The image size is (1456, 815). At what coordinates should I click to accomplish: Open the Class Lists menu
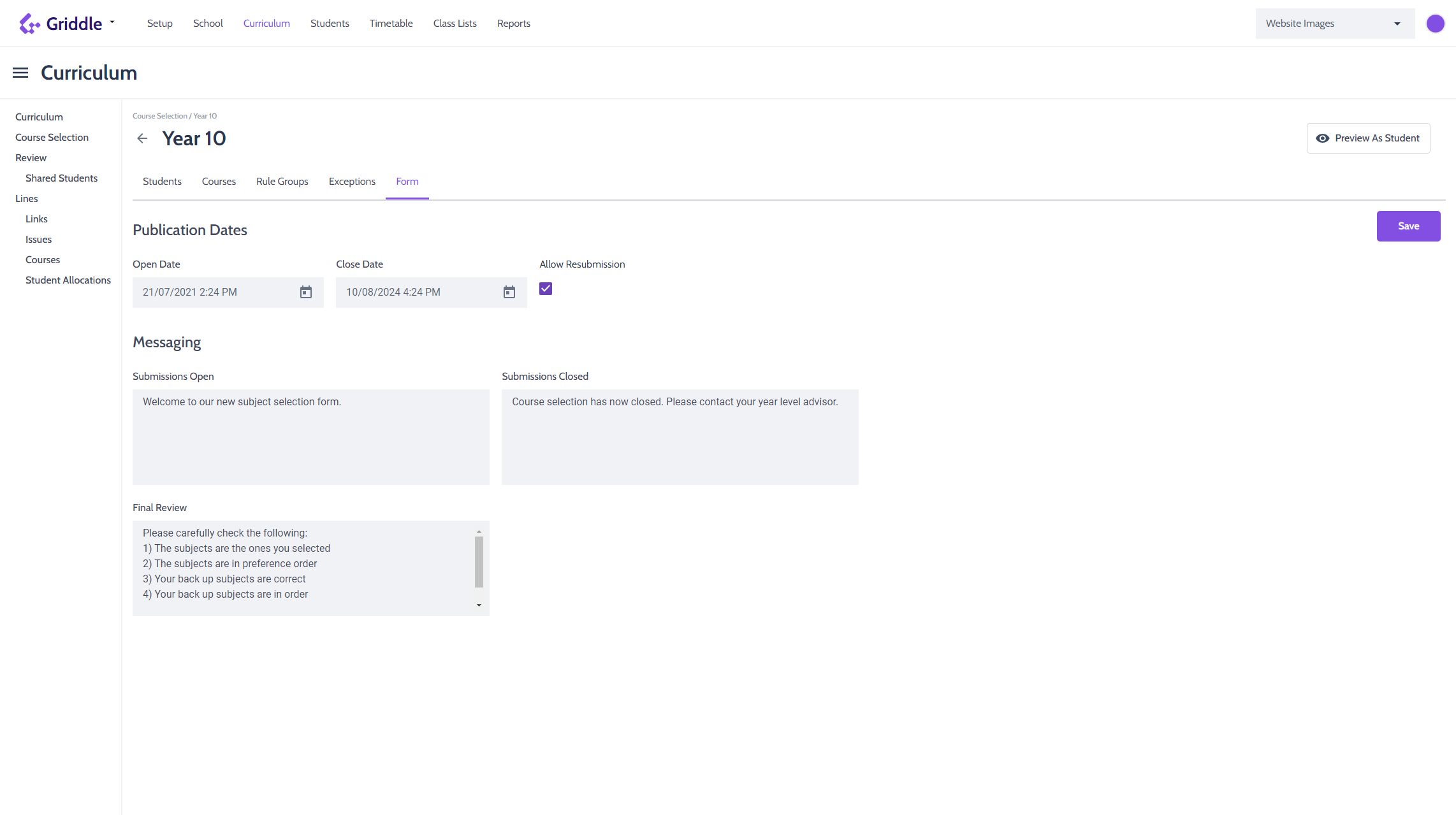click(x=455, y=24)
